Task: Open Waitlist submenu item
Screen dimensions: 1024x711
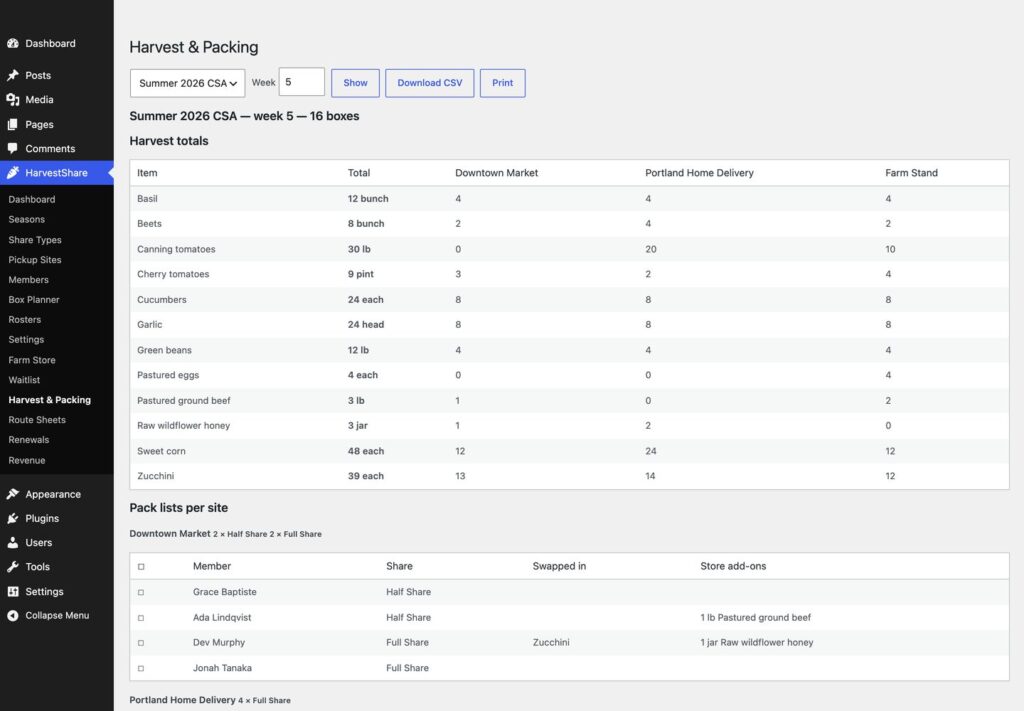Action: pyautogui.click(x=24, y=380)
